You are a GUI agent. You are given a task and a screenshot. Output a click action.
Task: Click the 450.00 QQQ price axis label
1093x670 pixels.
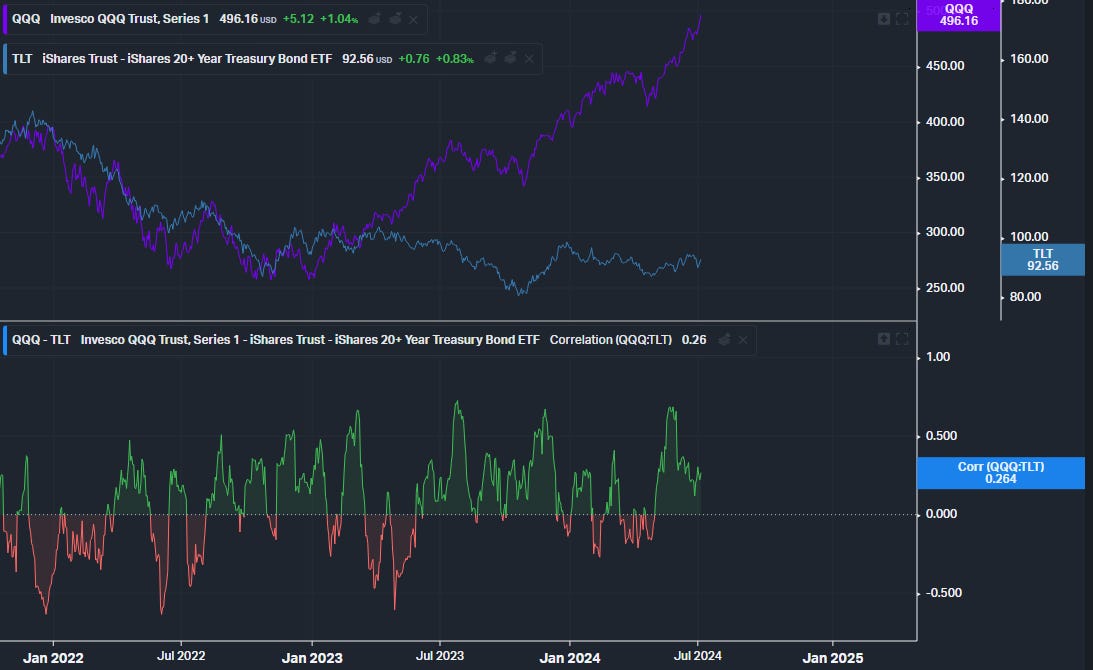[x=945, y=66]
